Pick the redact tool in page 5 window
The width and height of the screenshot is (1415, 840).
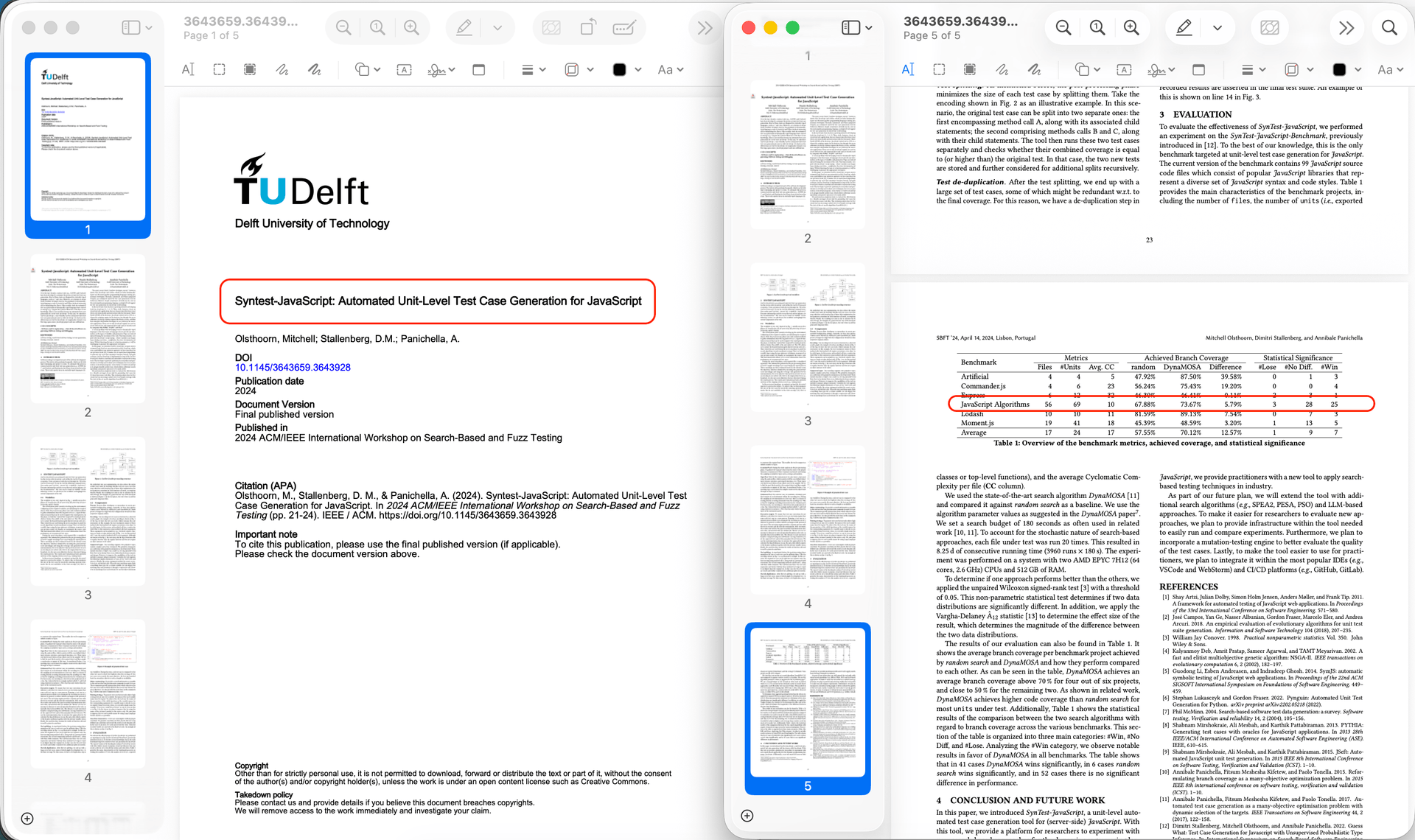click(x=970, y=69)
